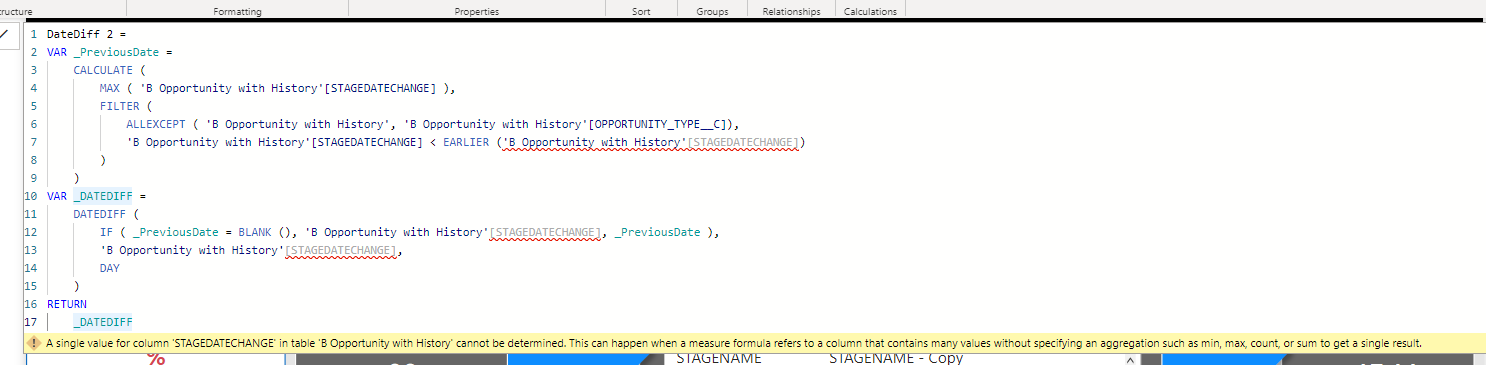Click the DAY argument on line 14
This screenshot has height=365, width=1486.
pos(109,268)
